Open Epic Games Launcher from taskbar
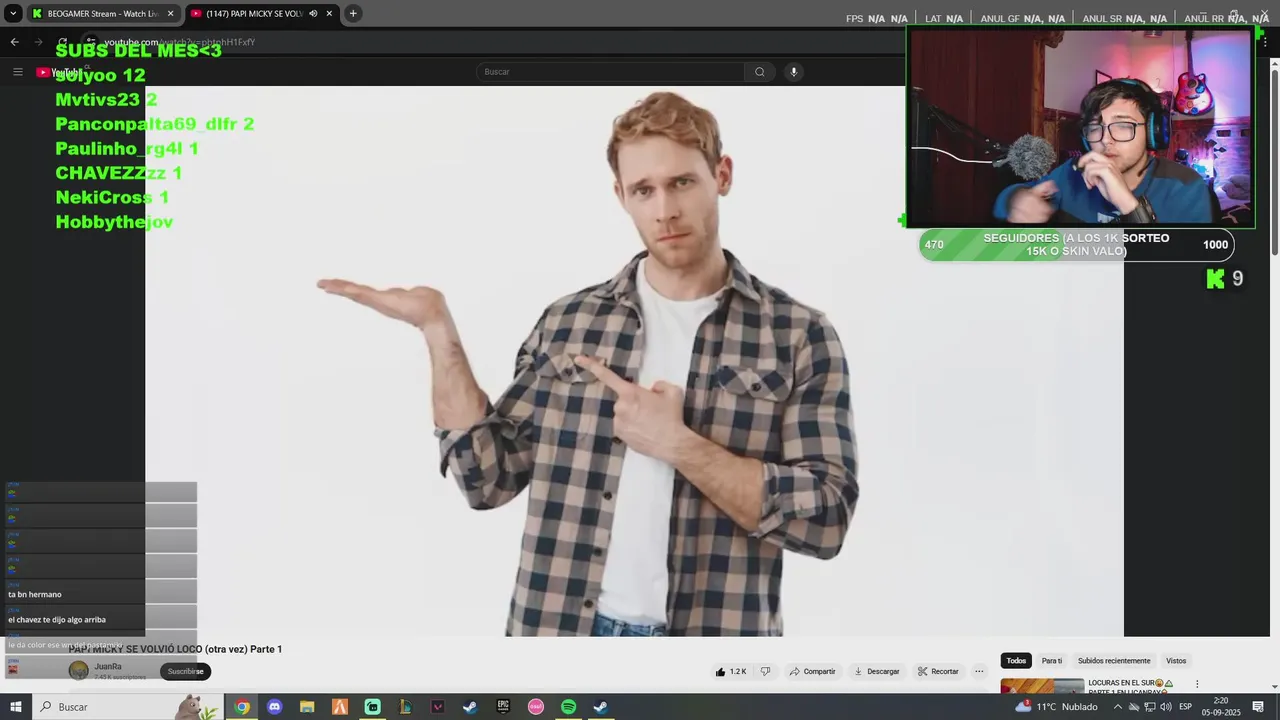The height and width of the screenshot is (720, 1280). pyautogui.click(x=503, y=707)
